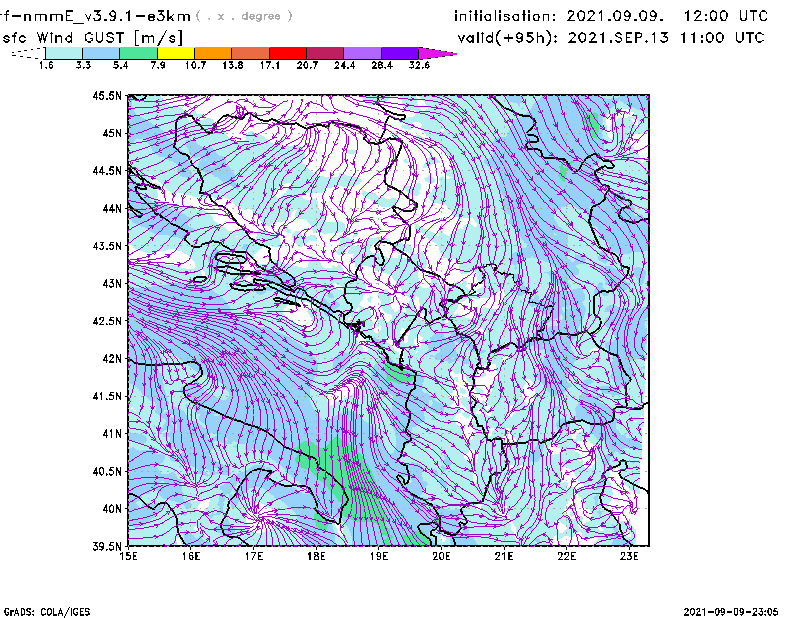Viewport: 800px width, 618px height.
Task: Click the 16E longitude label
Action: point(191,556)
